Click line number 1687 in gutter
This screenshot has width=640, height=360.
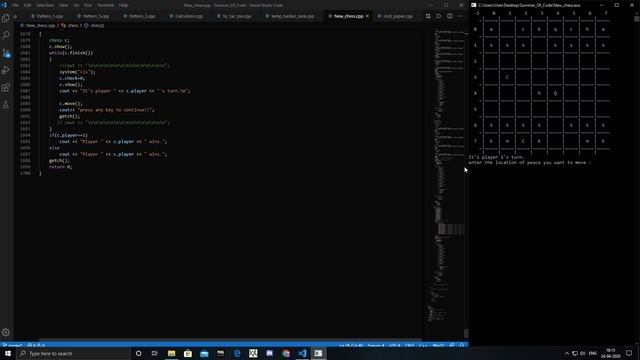25,91
